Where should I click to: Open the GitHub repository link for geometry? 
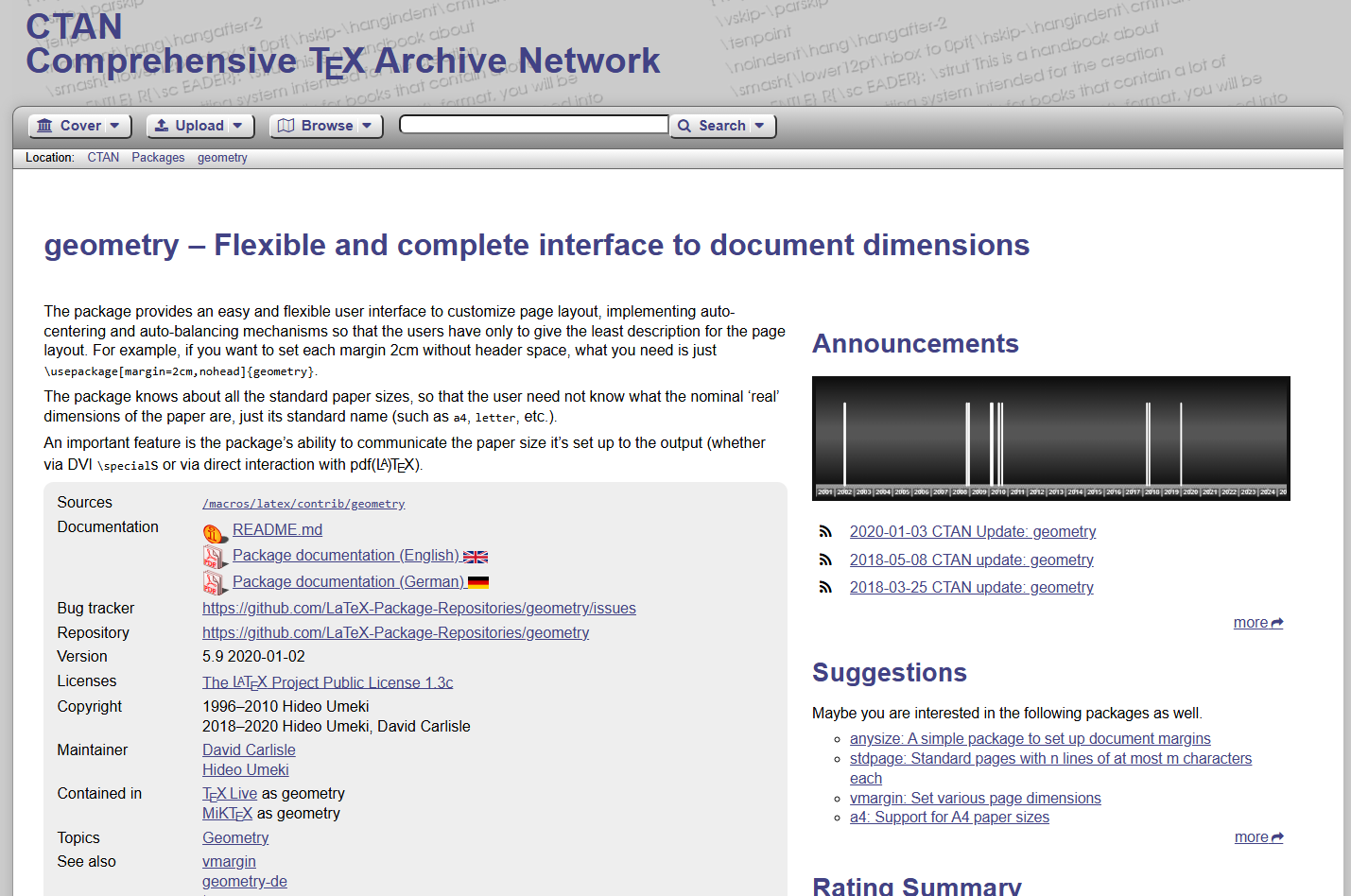395,633
